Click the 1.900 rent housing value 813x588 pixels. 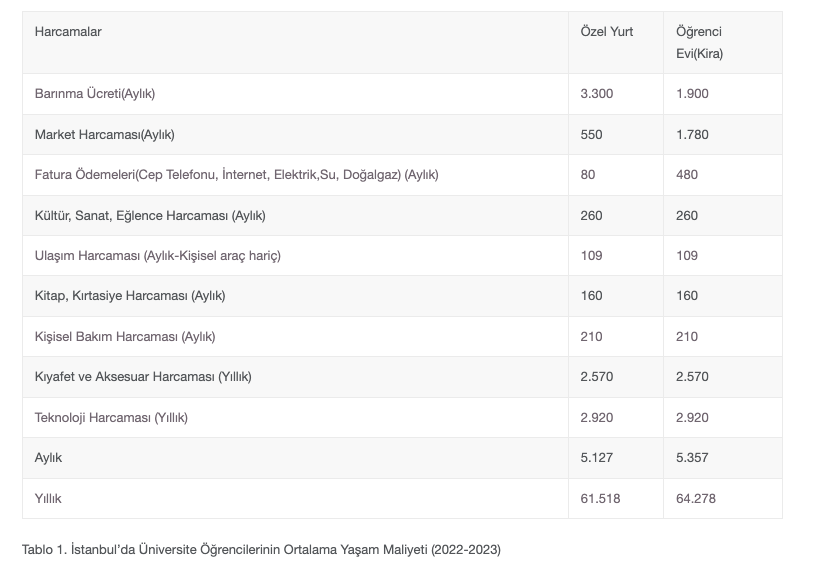pyautogui.click(x=692, y=94)
